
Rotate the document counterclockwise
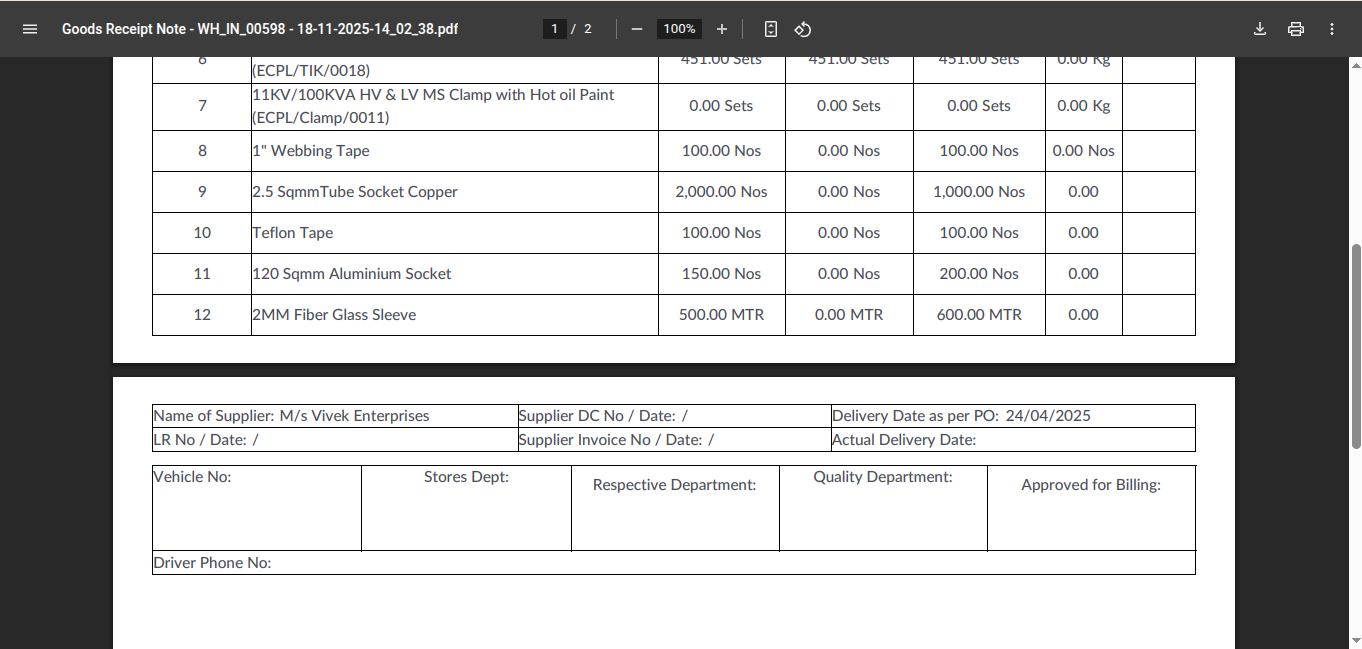pyautogui.click(x=802, y=29)
